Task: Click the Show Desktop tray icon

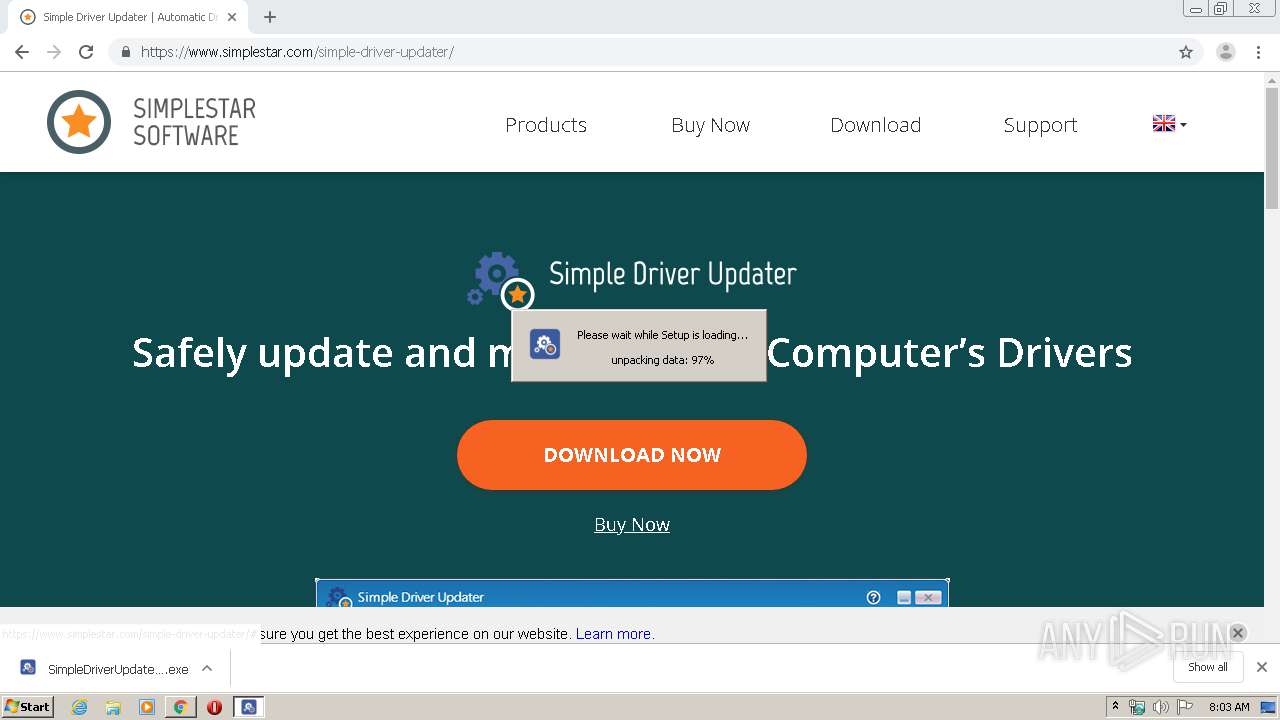Action: click(1269, 707)
